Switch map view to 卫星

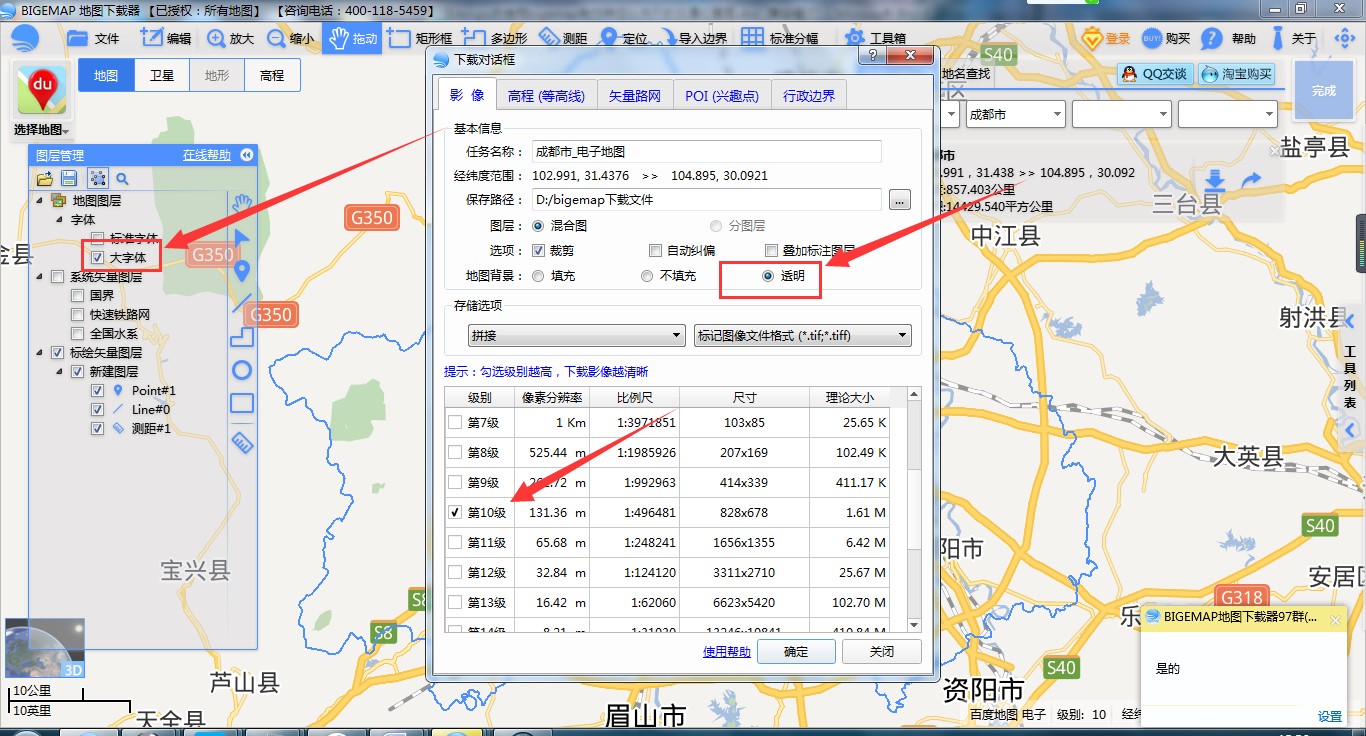point(162,75)
